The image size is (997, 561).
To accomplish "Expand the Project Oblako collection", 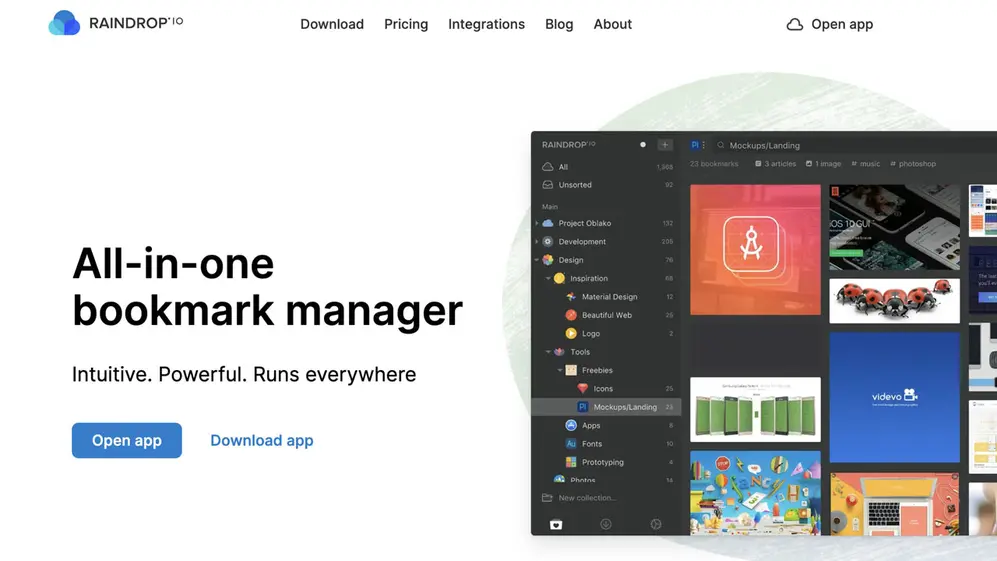I will pos(537,223).
